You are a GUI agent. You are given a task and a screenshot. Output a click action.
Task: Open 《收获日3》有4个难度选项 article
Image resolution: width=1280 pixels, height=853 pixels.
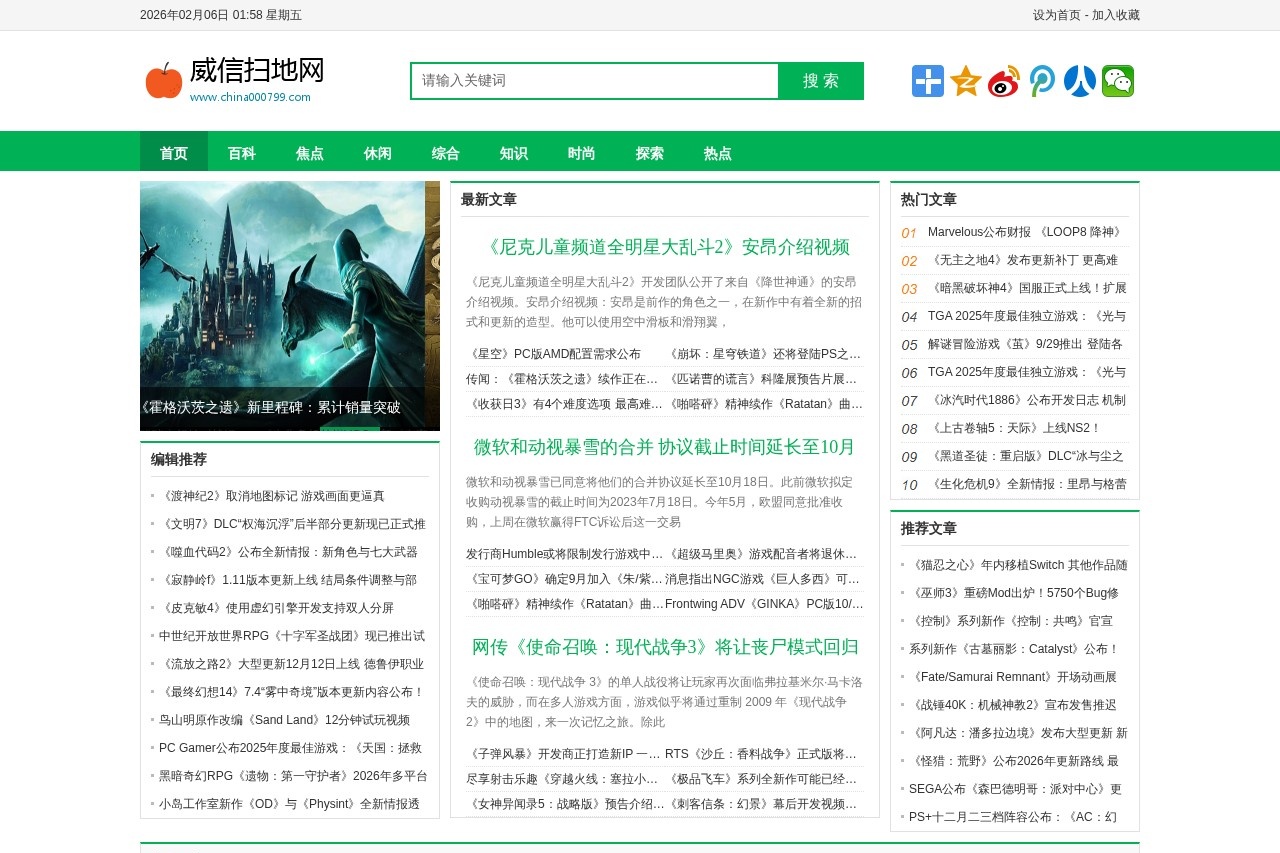(565, 404)
